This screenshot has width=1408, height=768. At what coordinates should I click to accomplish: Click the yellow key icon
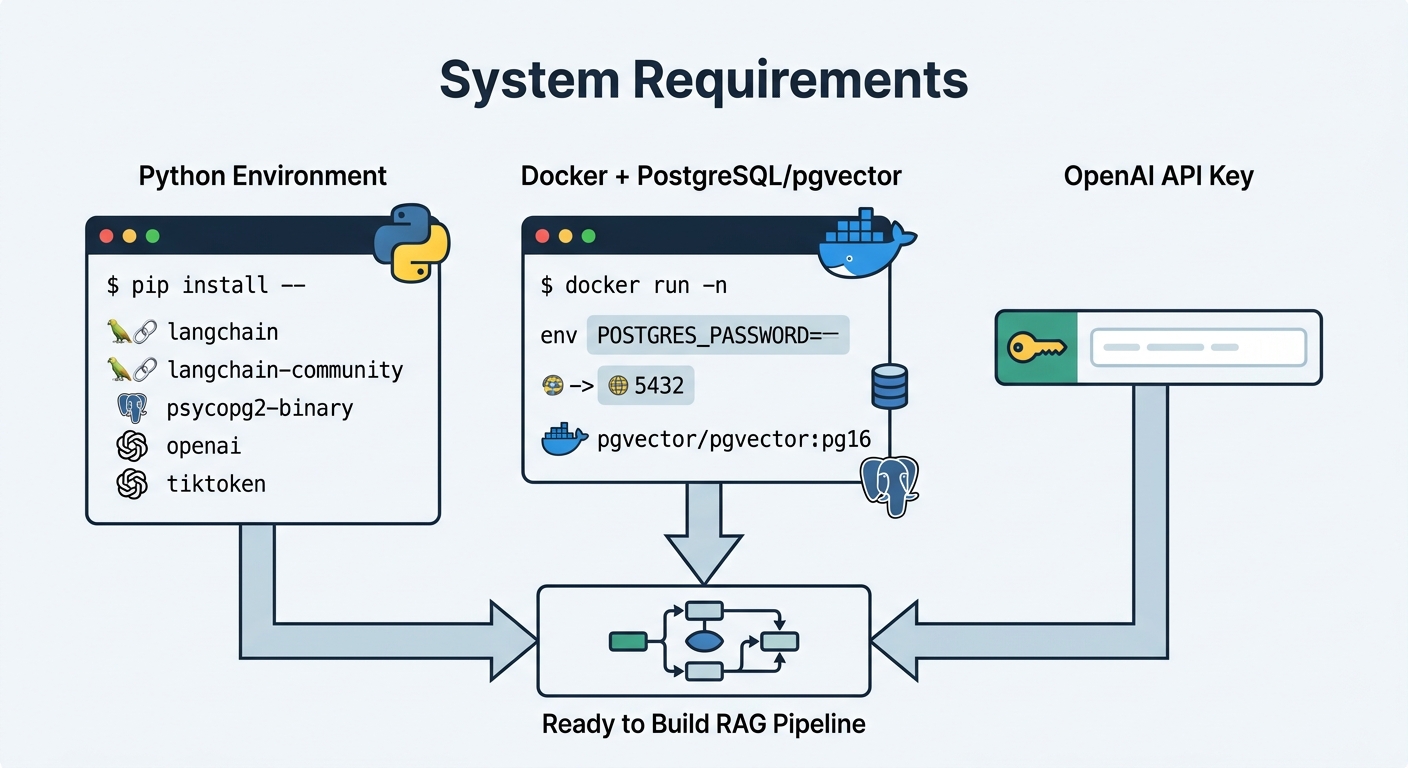[1037, 348]
